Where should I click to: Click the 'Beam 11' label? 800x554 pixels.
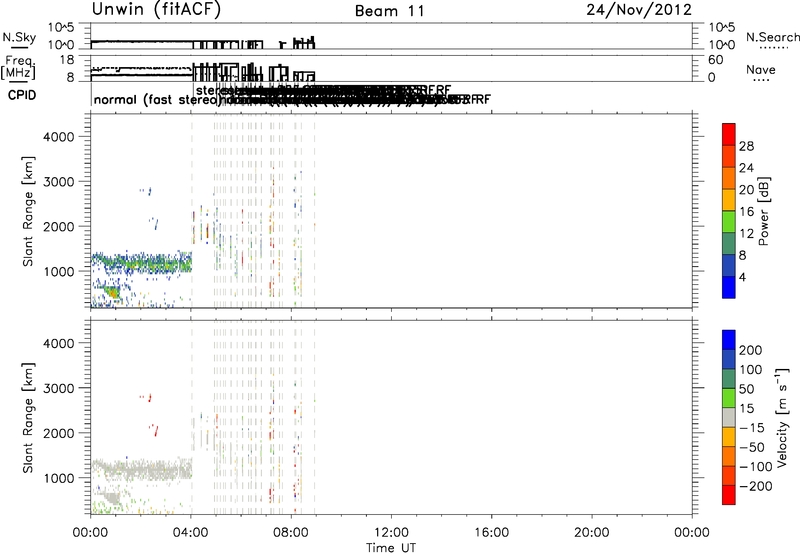pyautogui.click(x=390, y=11)
